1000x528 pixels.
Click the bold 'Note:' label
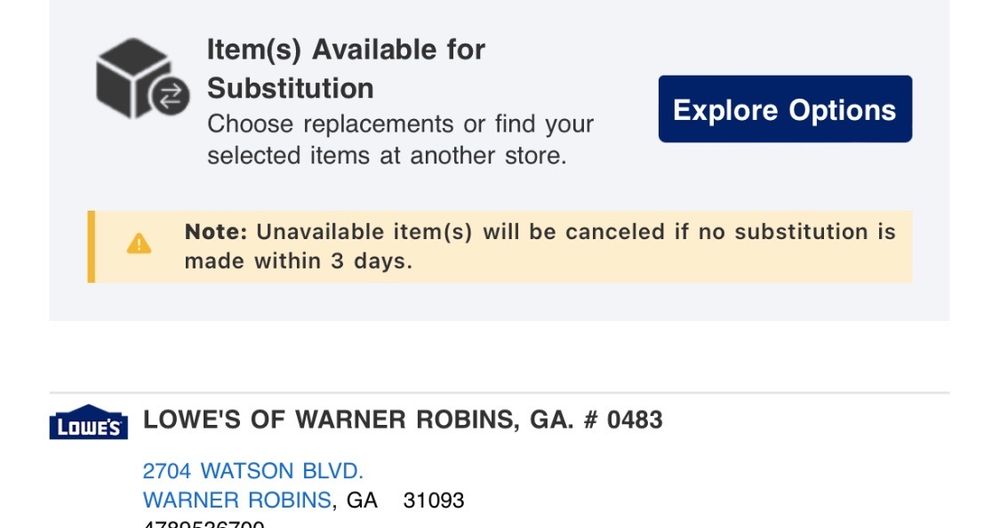(215, 232)
